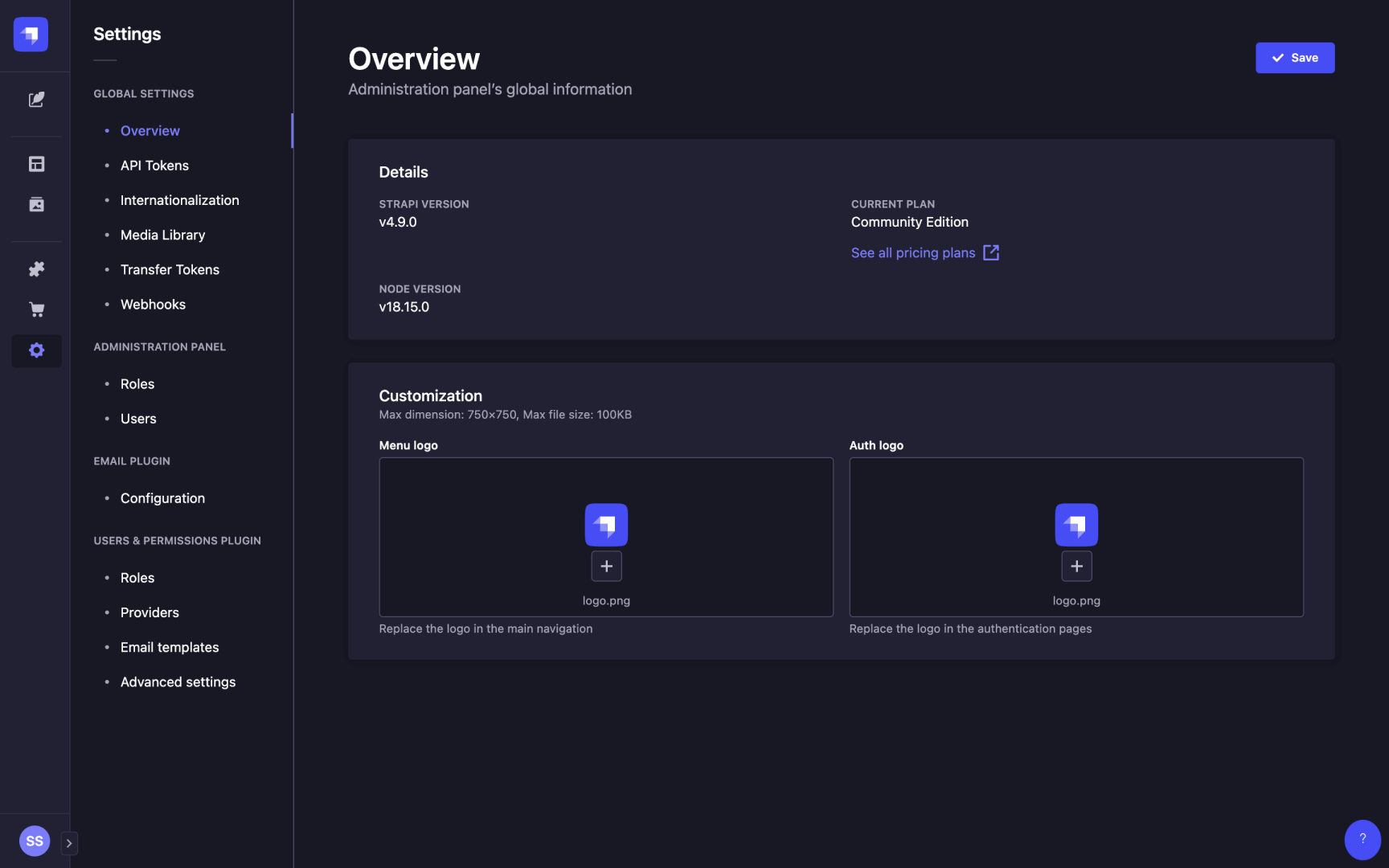Open the Plugins puzzle icon
Viewport: 1389px width, 868px height.
click(36, 269)
